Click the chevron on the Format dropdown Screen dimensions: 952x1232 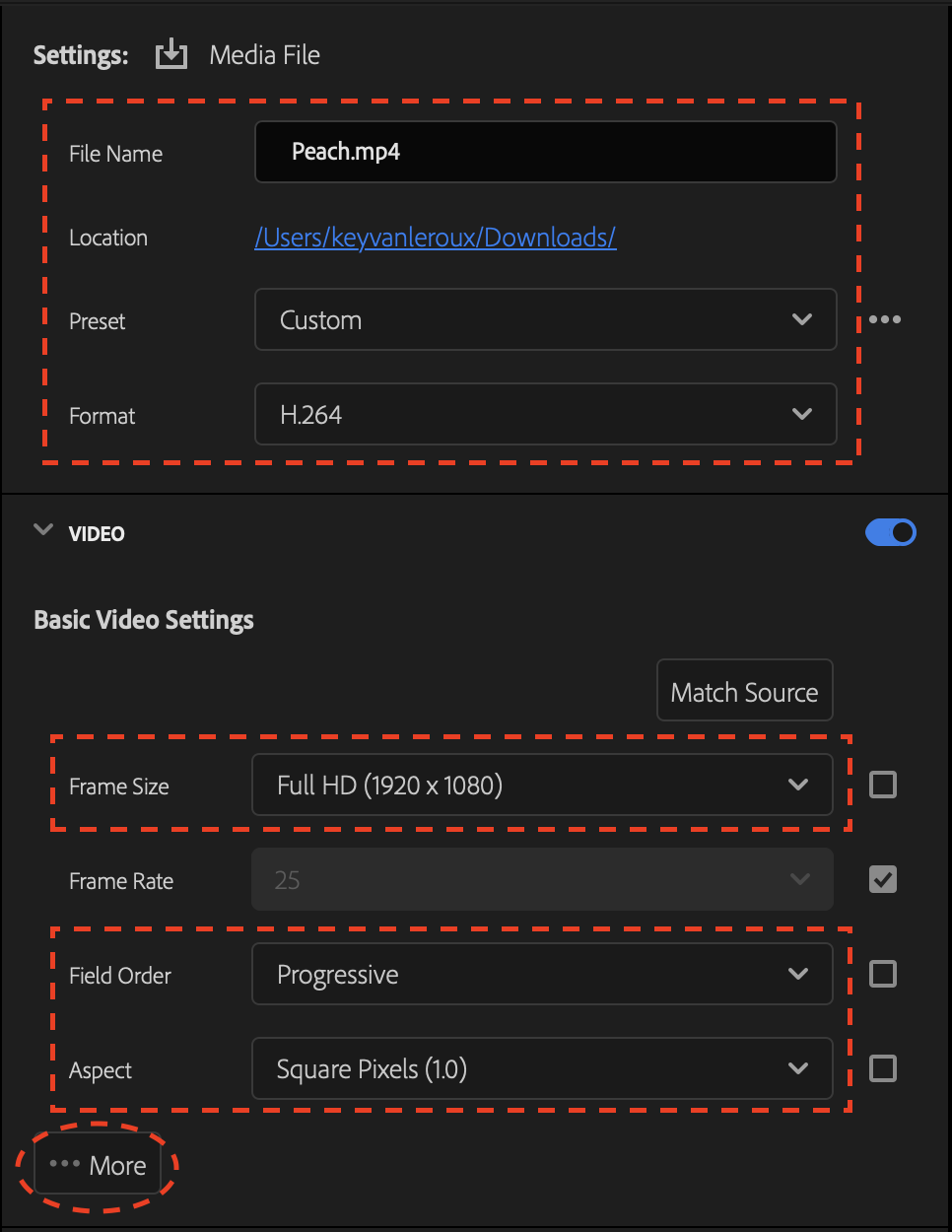click(801, 414)
